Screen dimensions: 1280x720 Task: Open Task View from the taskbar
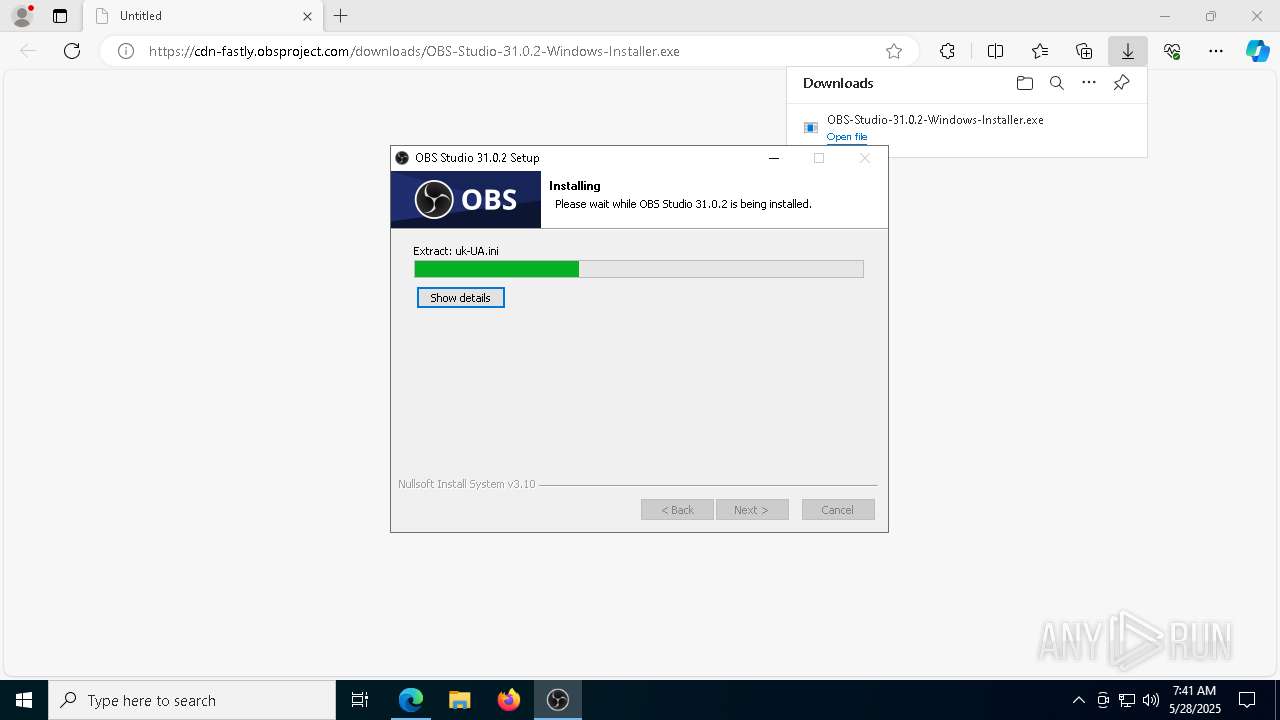pyautogui.click(x=360, y=700)
